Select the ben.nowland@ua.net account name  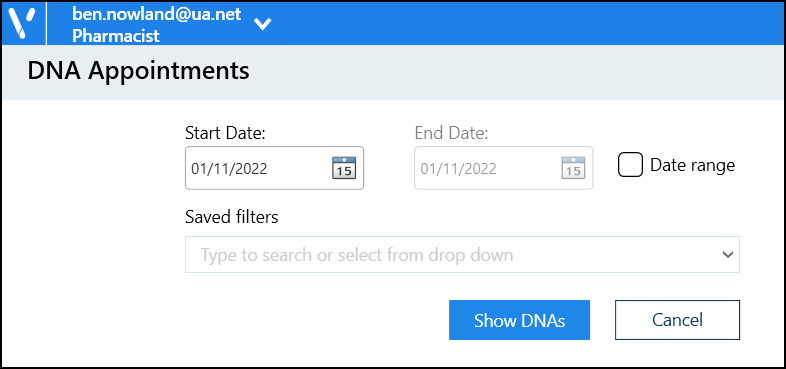click(x=157, y=14)
